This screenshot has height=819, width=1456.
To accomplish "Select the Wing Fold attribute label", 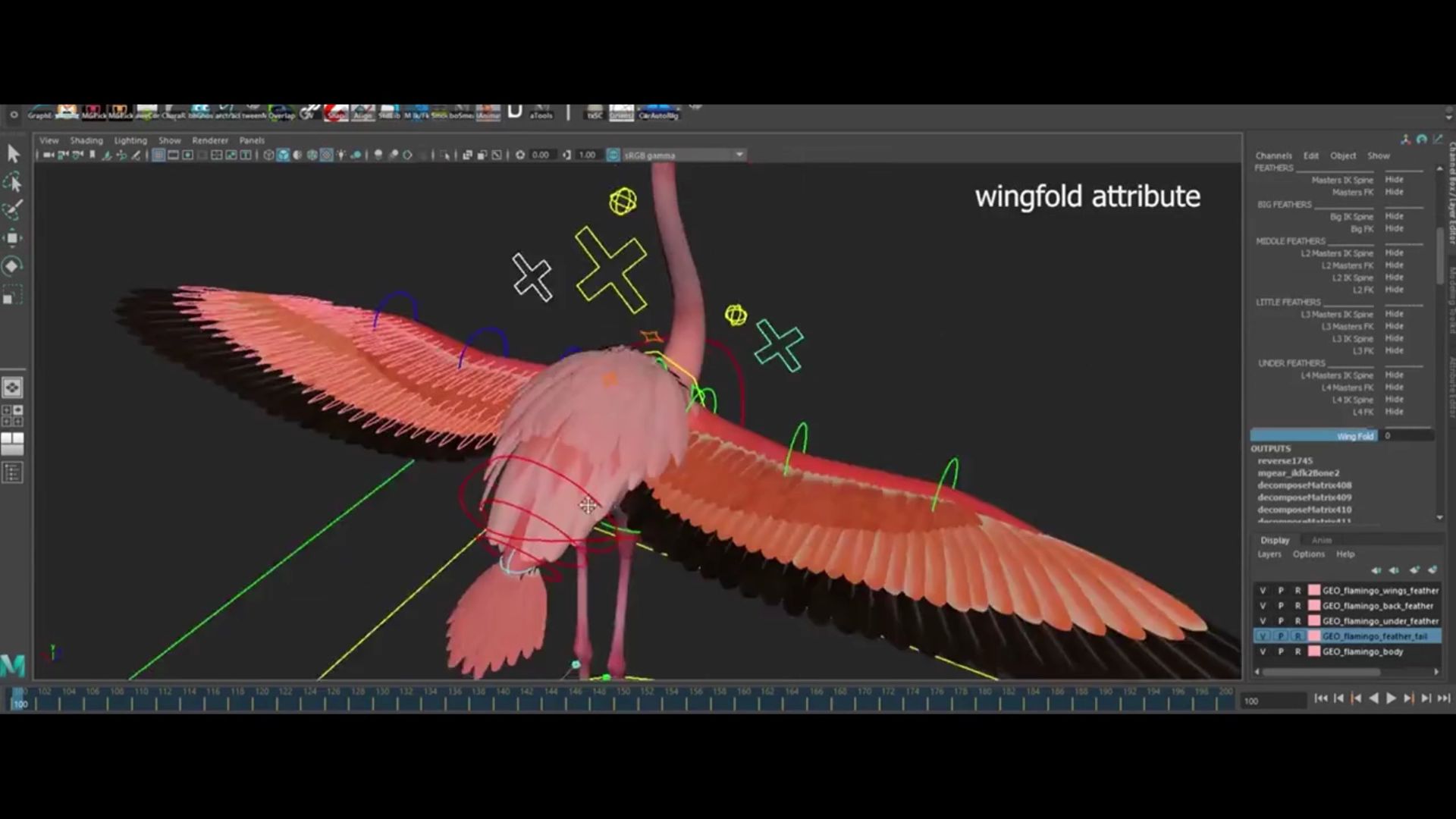I will coord(1354,436).
